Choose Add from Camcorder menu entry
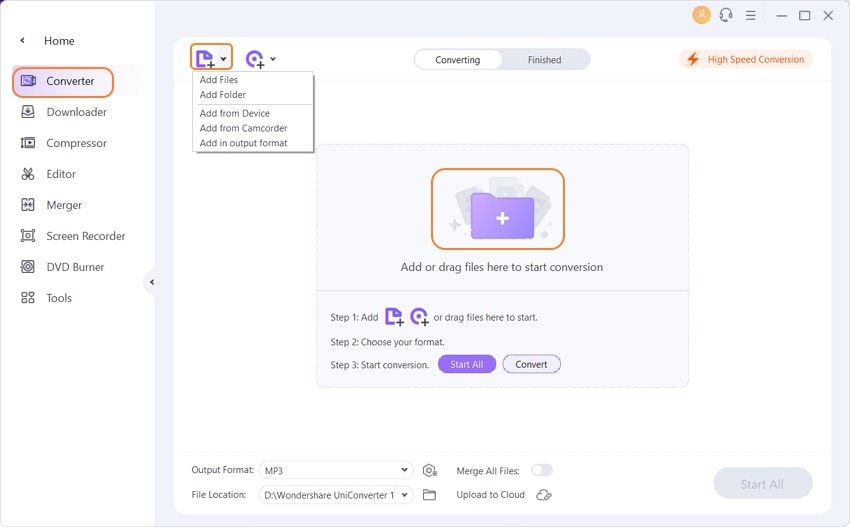 pyautogui.click(x=243, y=128)
